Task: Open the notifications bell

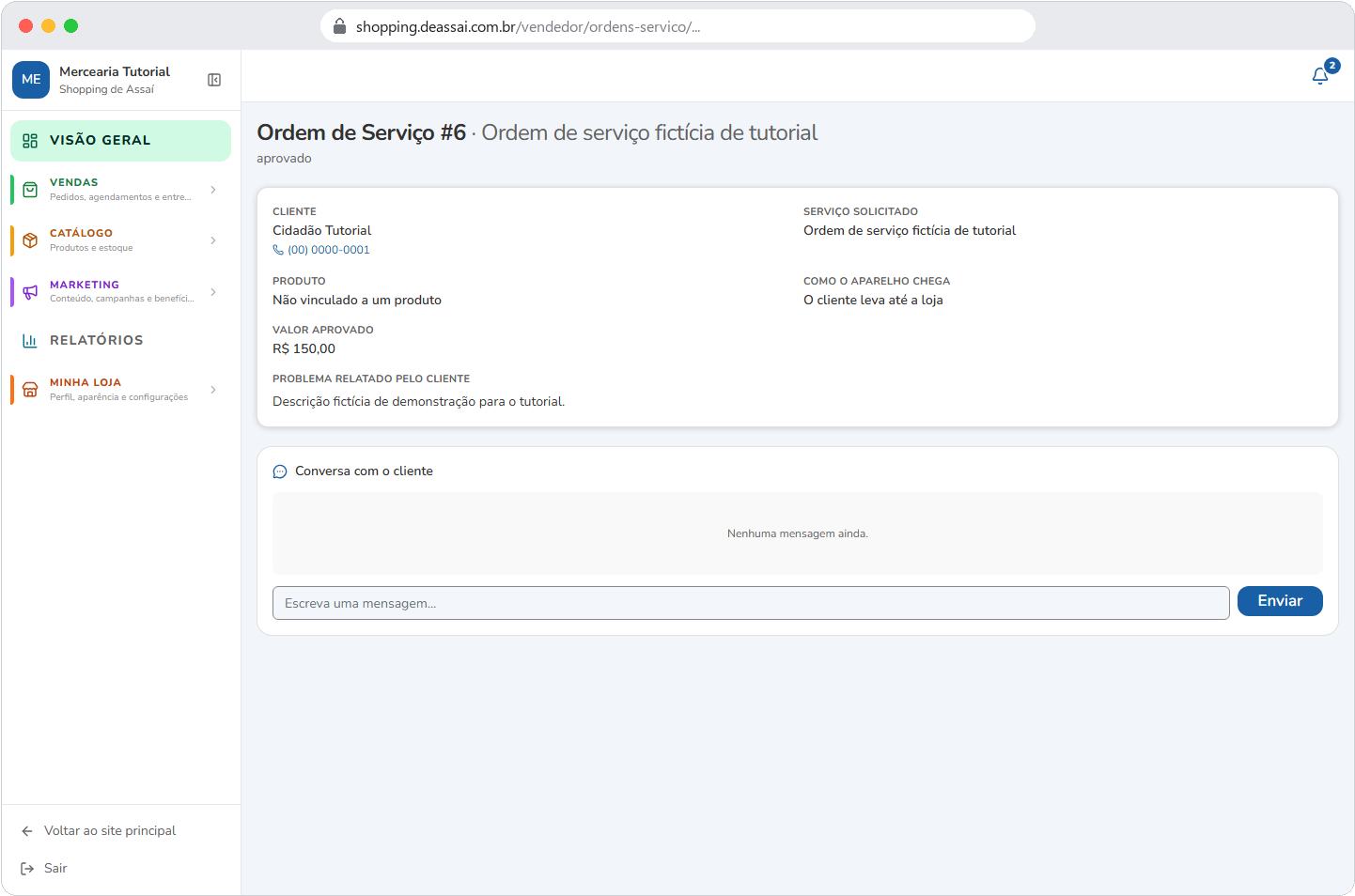Action: click(x=1320, y=76)
